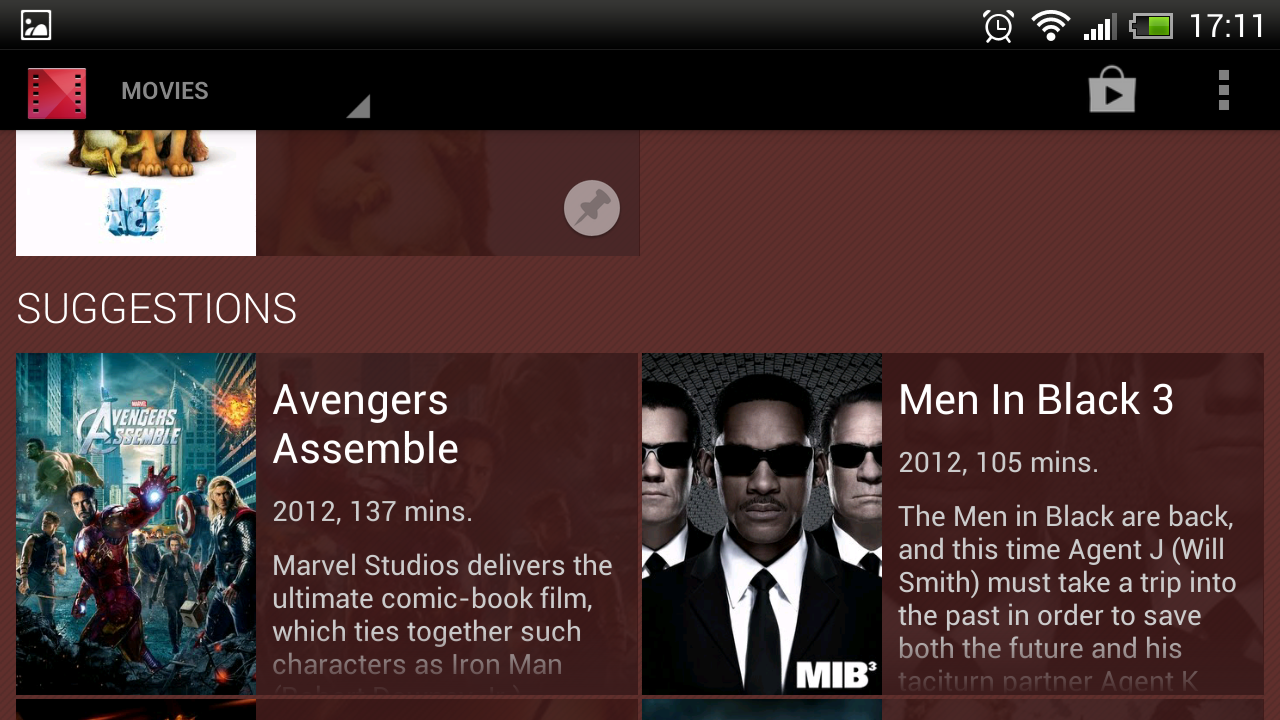
Task: Tap the Avengers Assemble title text
Action: [x=365, y=424]
